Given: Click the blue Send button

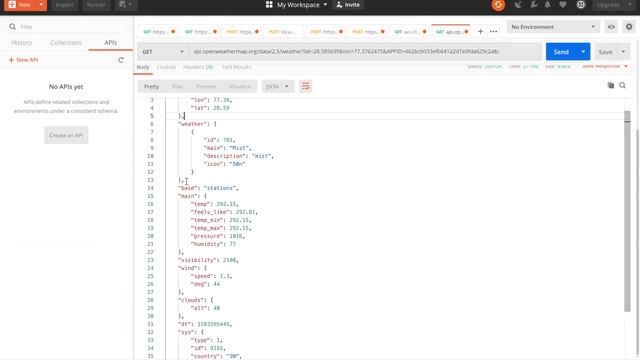Looking at the screenshot, I should click(561, 52).
